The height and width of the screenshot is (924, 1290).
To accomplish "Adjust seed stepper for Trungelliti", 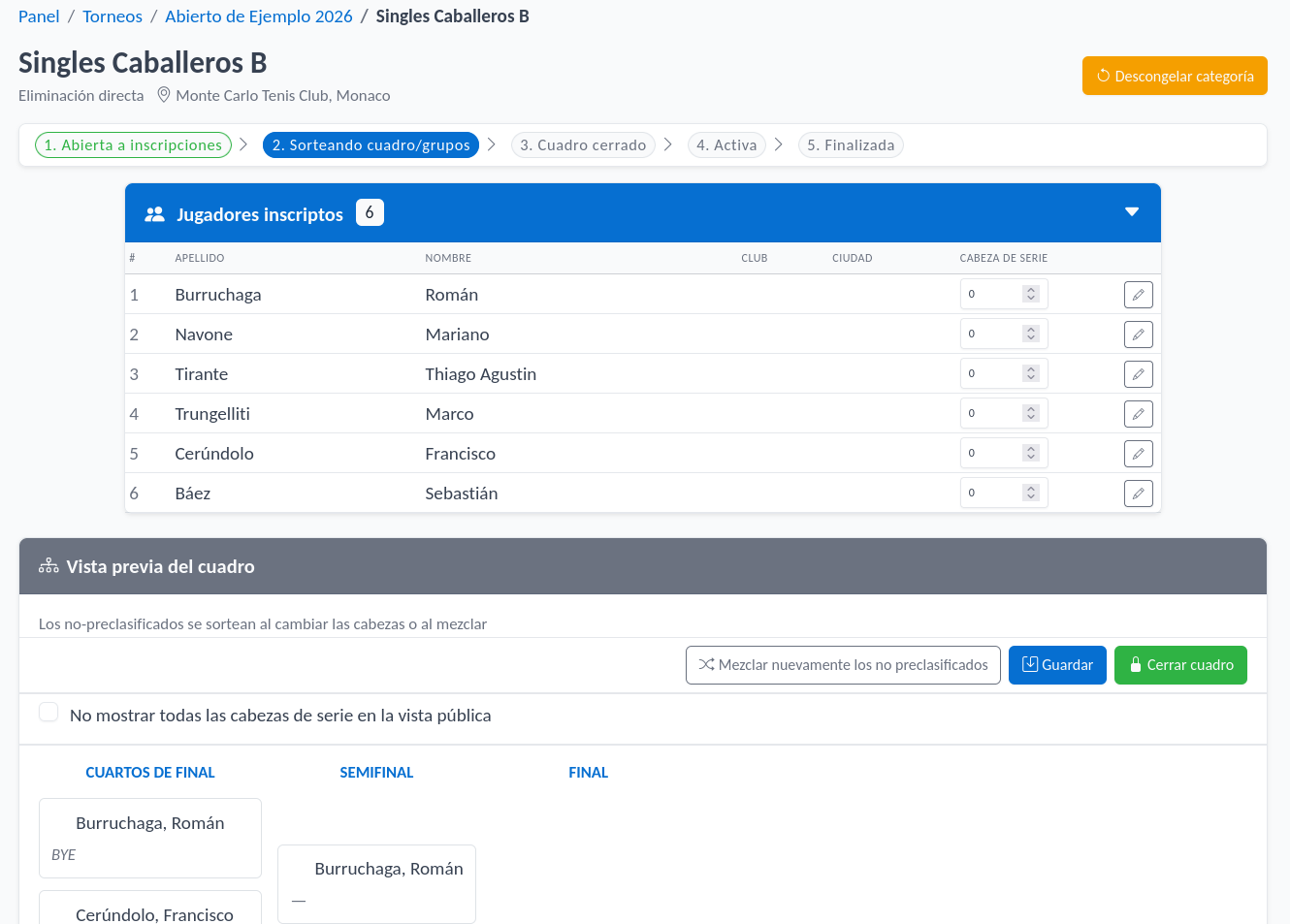I will coord(1031,413).
